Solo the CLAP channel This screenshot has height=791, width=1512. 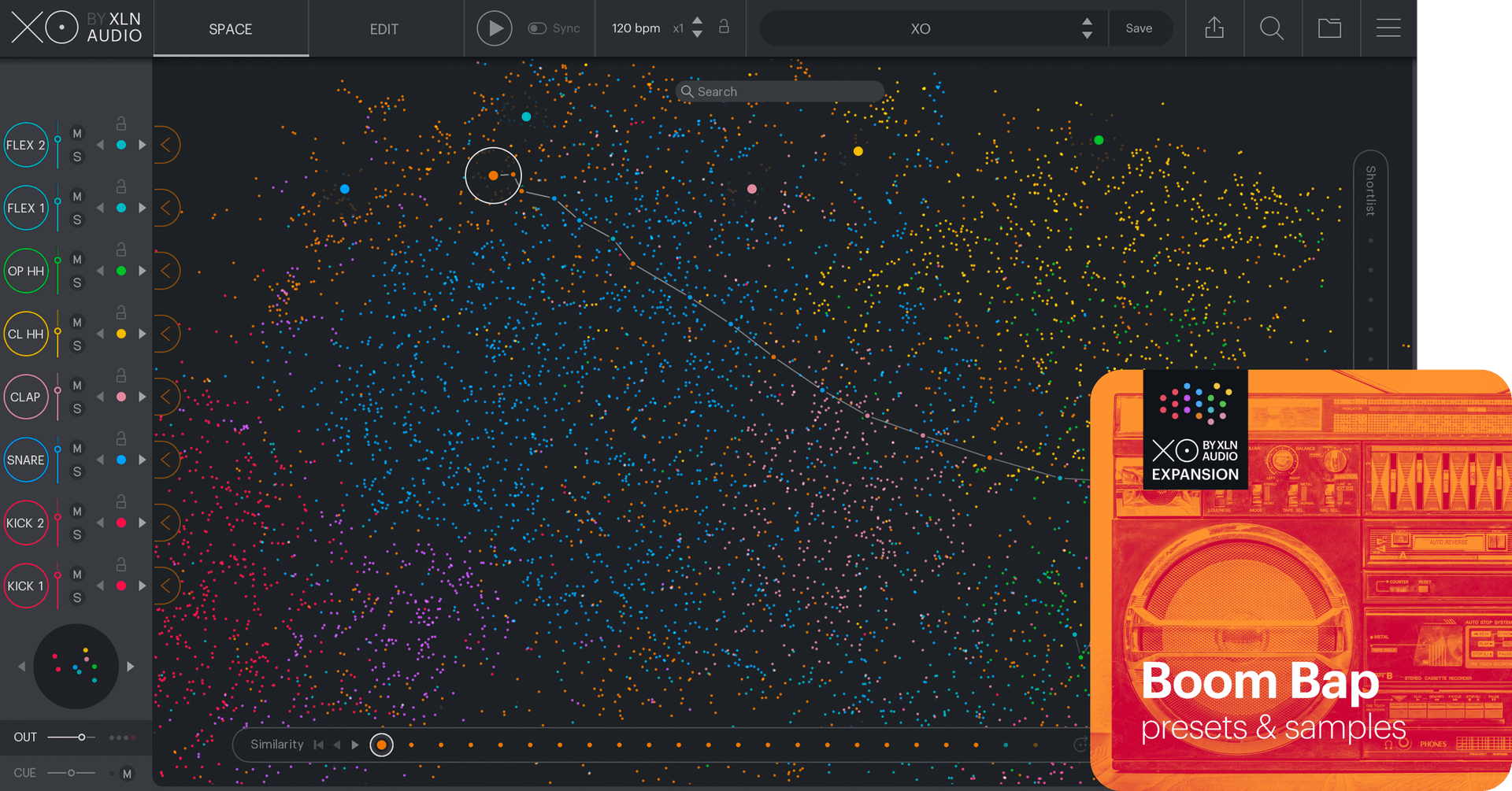click(77, 408)
